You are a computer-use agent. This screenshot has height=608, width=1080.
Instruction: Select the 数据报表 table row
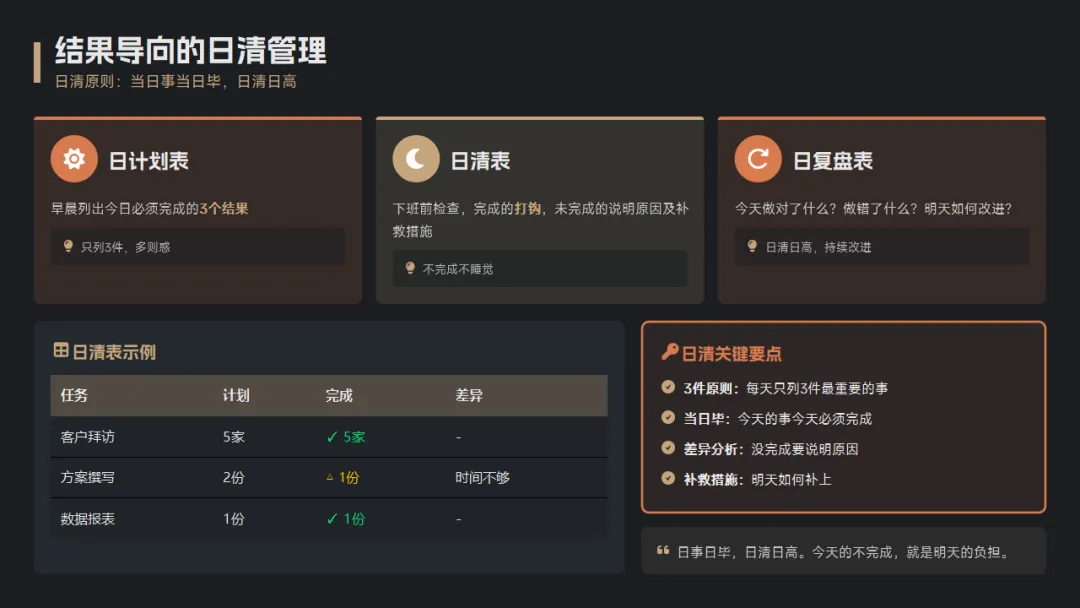pyautogui.click(x=329, y=518)
